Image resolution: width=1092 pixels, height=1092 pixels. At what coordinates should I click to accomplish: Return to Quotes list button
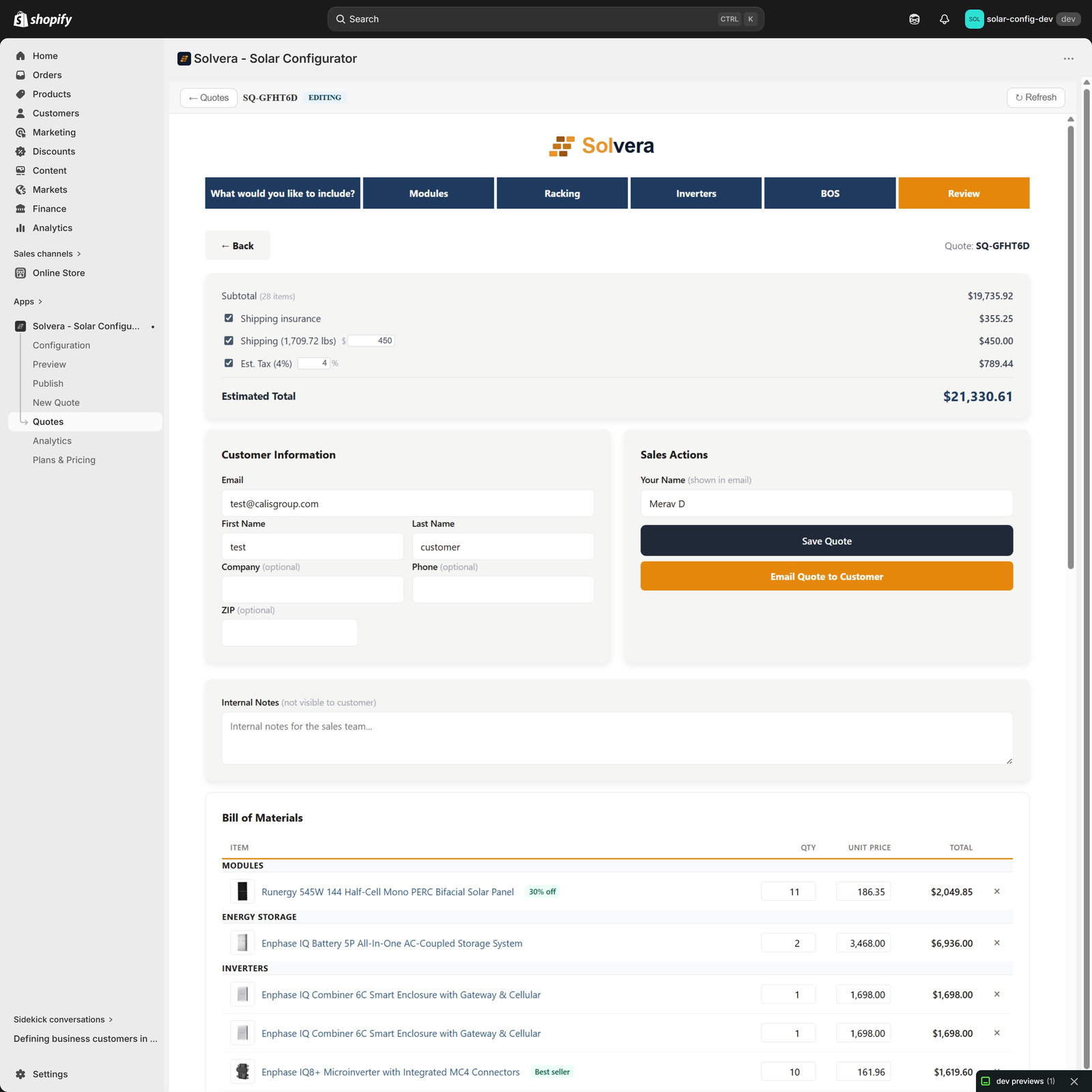click(209, 98)
